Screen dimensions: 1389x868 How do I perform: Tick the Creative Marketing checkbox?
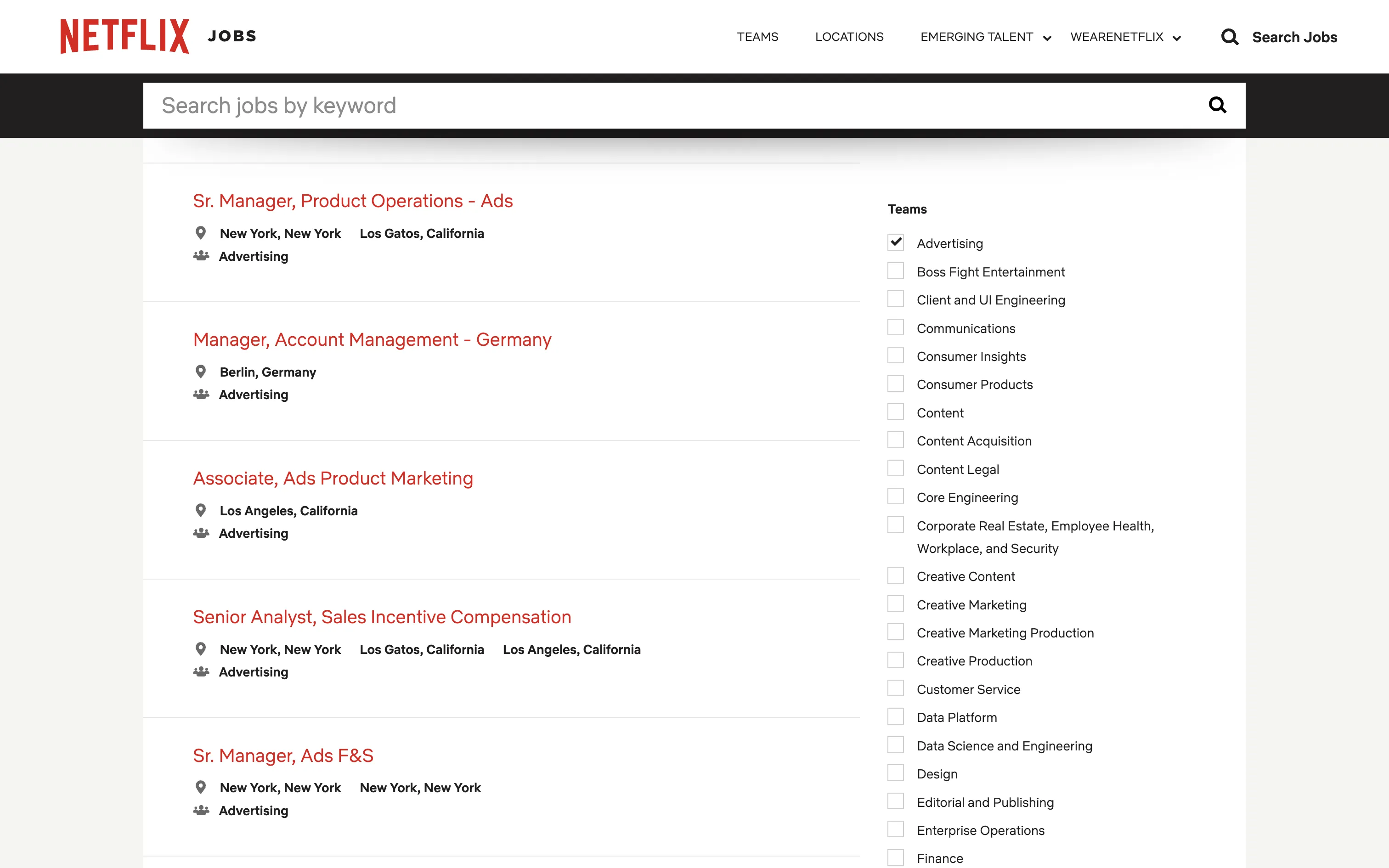pyautogui.click(x=895, y=604)
